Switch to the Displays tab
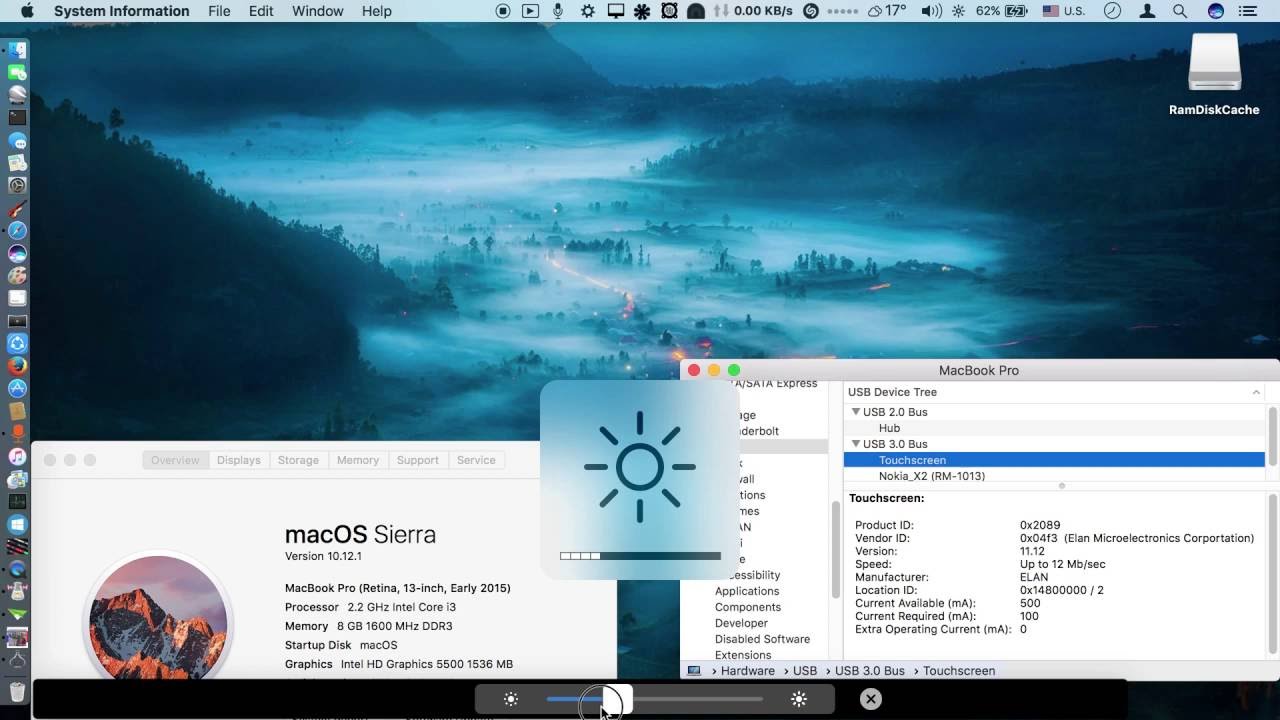 [238, 460]
